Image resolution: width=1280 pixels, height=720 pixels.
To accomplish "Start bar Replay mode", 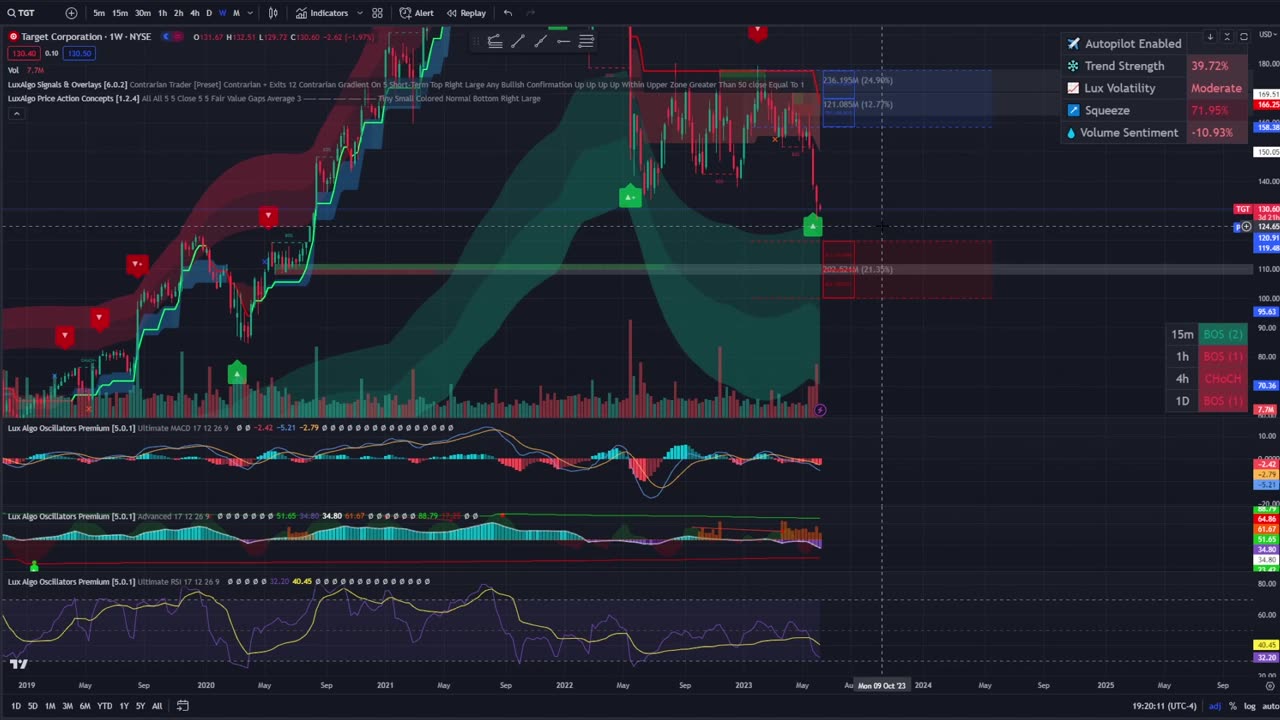I will 466,13.
